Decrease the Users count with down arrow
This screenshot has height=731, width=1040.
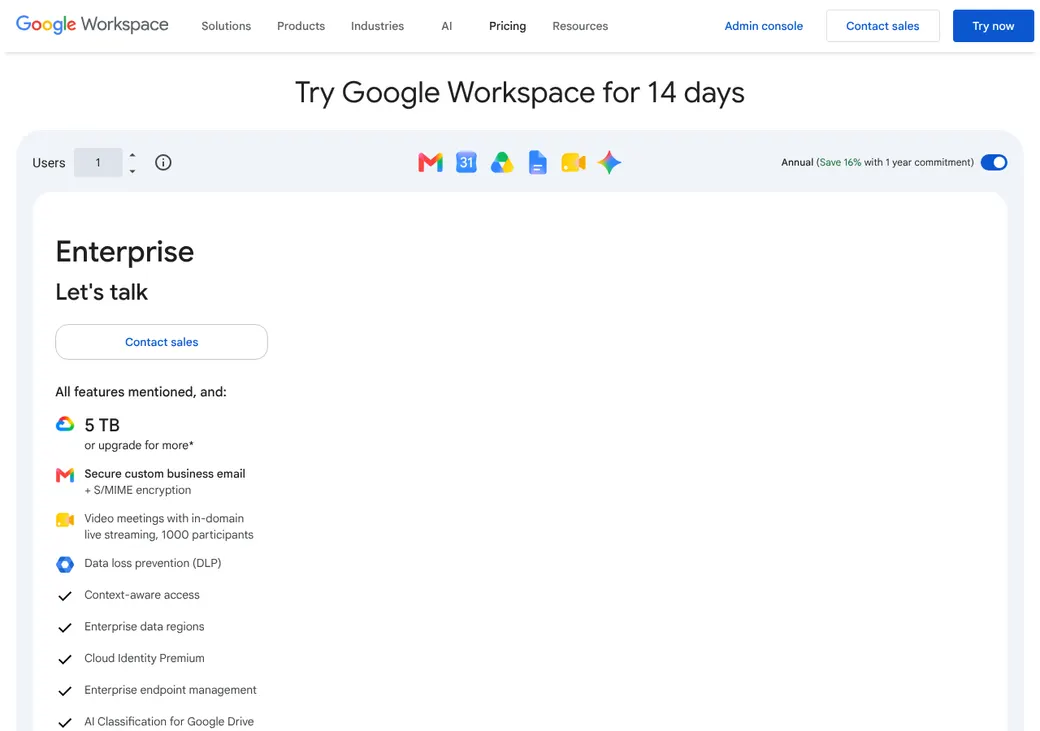(x=133, y=171)
